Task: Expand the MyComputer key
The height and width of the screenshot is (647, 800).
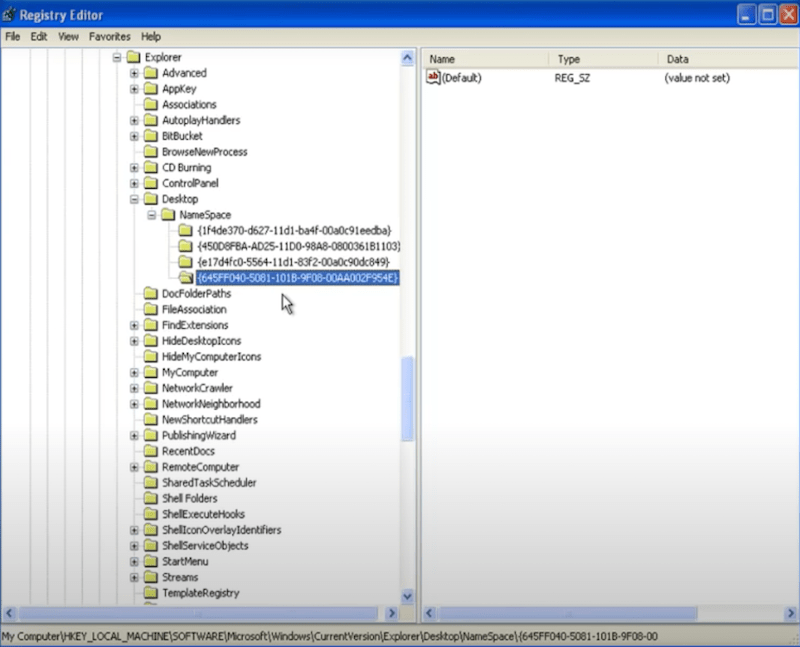Action: 134,372
